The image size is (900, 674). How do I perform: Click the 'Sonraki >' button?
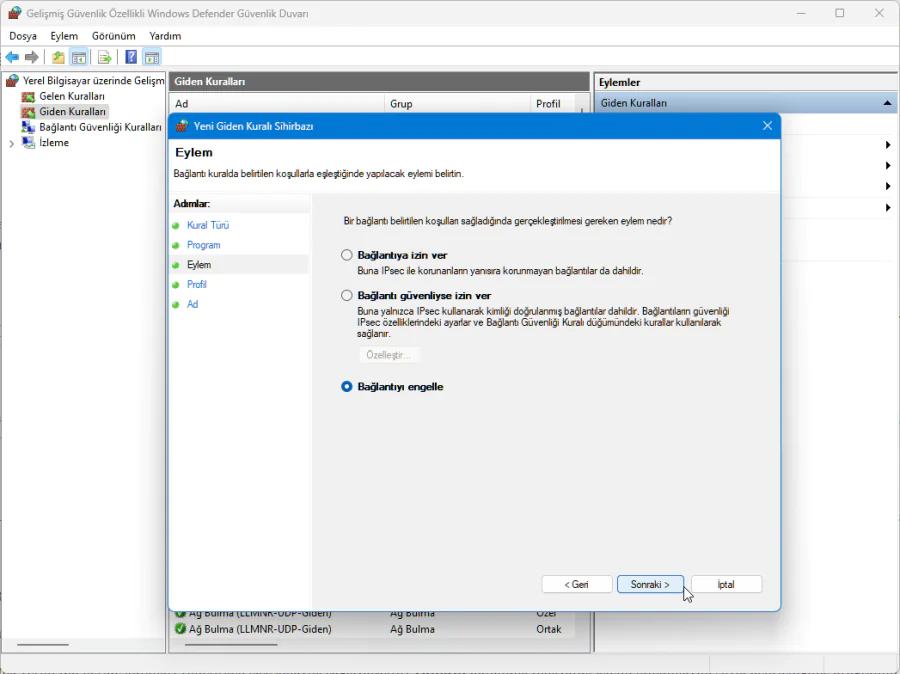[x=650, y=584]
